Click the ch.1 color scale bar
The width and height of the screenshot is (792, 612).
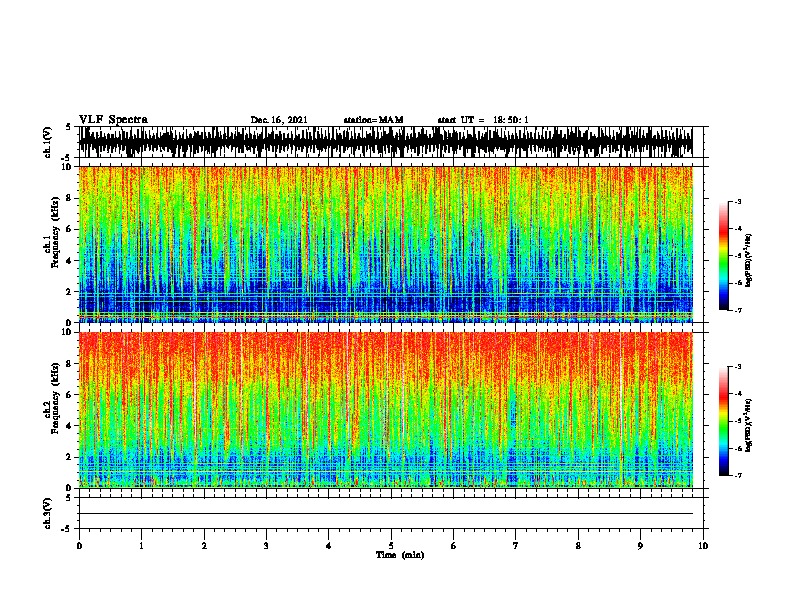point(723,256)
